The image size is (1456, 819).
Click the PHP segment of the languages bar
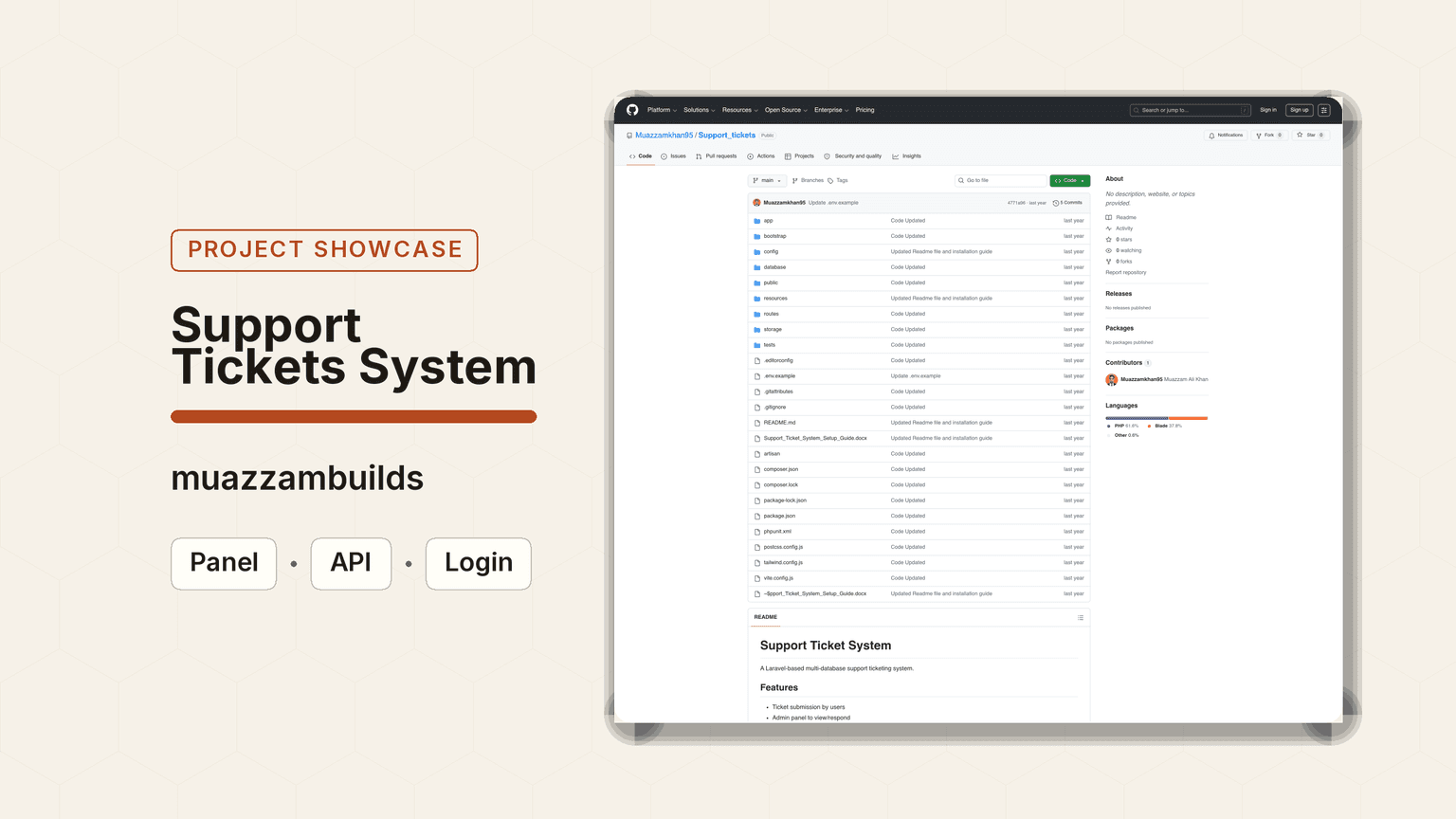coord(1137,418)
